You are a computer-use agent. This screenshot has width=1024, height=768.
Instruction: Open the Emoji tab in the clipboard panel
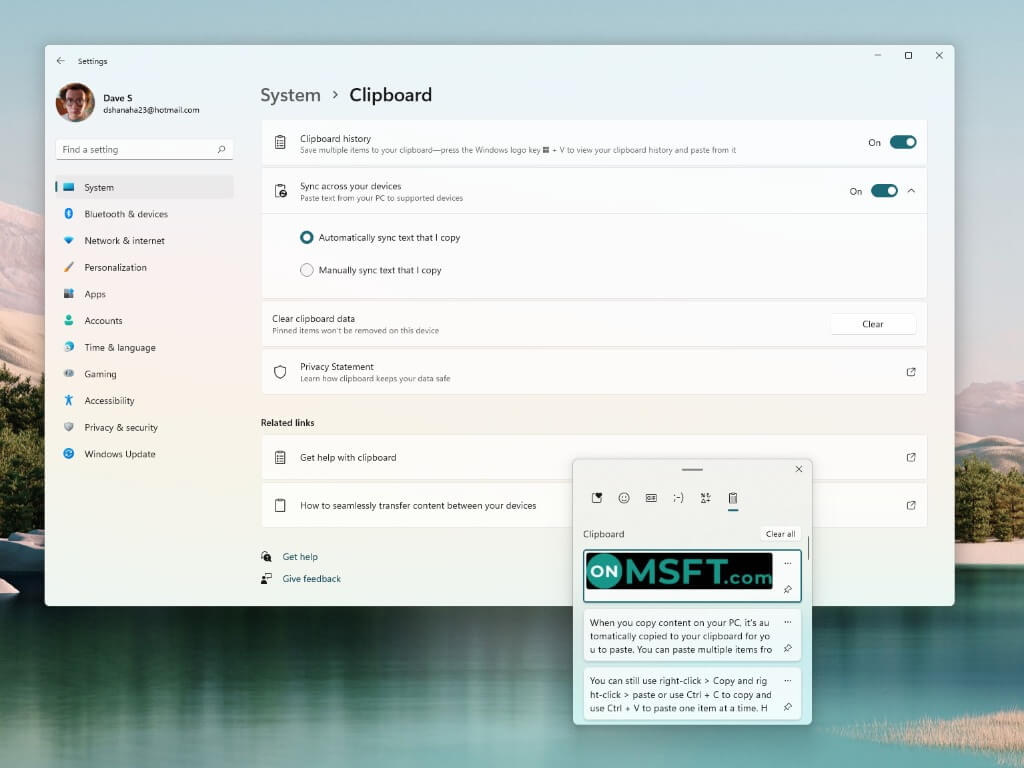624,498
